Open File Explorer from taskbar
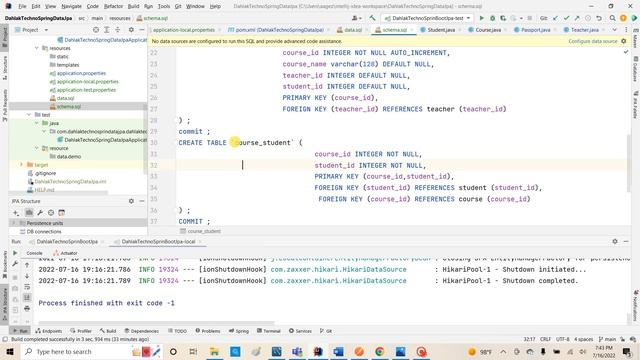The height and width of the screenshot is (360, 640). [214, 351]
